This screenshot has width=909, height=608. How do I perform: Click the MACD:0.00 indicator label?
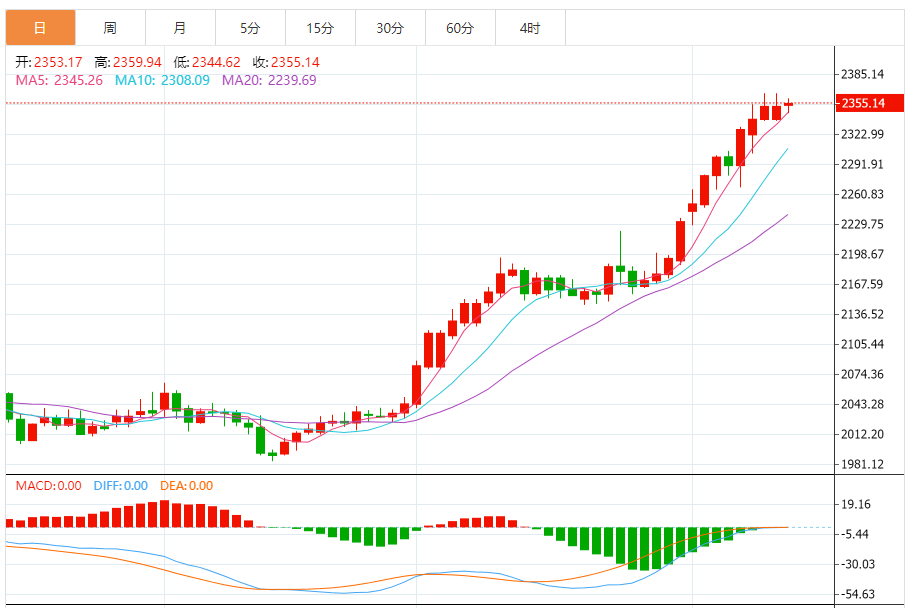point(49,486)
